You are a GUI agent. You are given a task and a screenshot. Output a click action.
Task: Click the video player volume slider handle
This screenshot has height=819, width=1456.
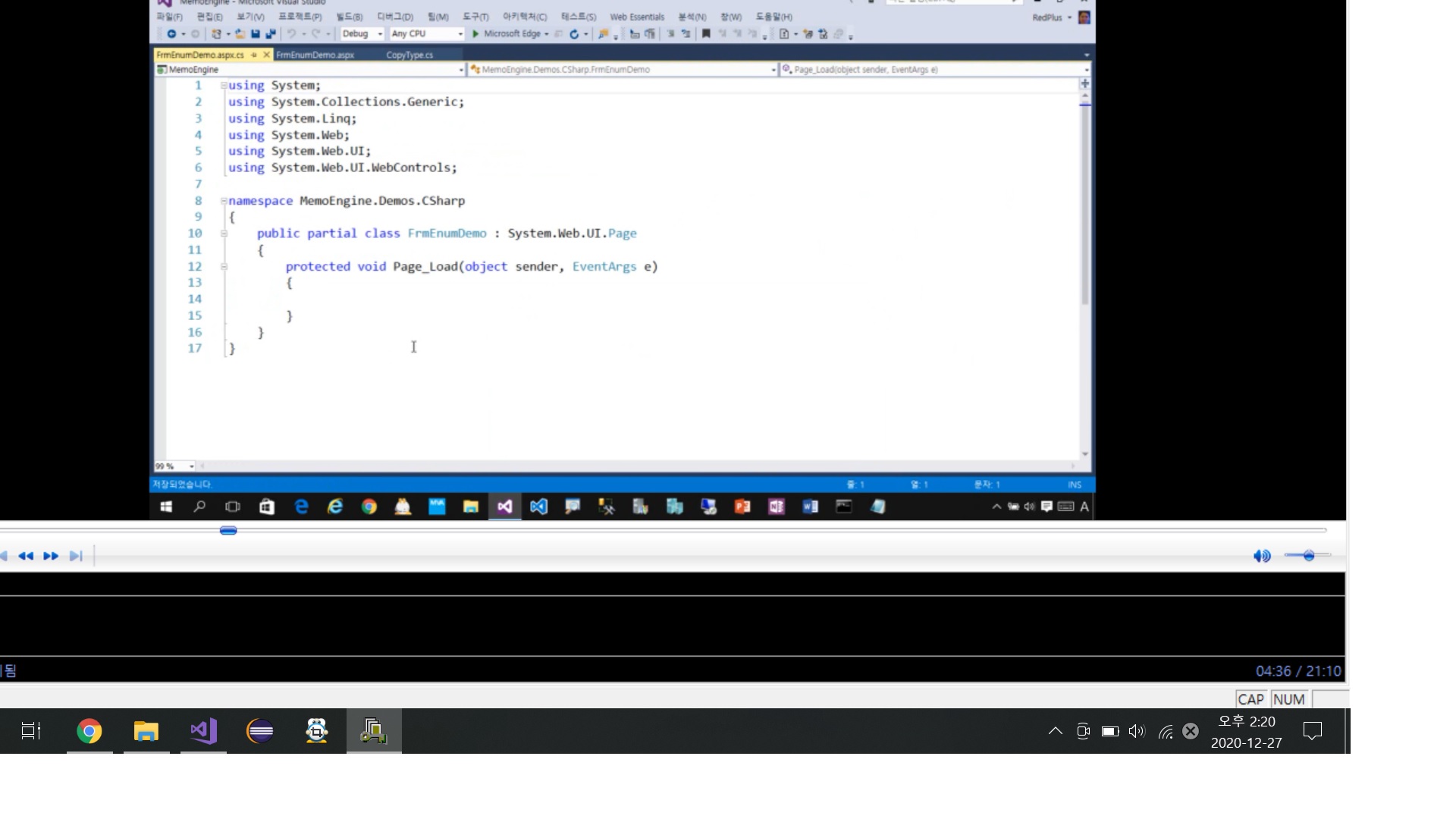coord(1309,556)
